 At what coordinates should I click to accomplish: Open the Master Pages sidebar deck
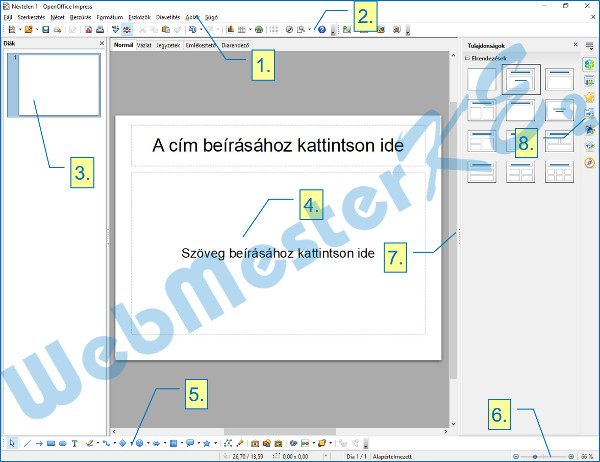tap(590, 81)
